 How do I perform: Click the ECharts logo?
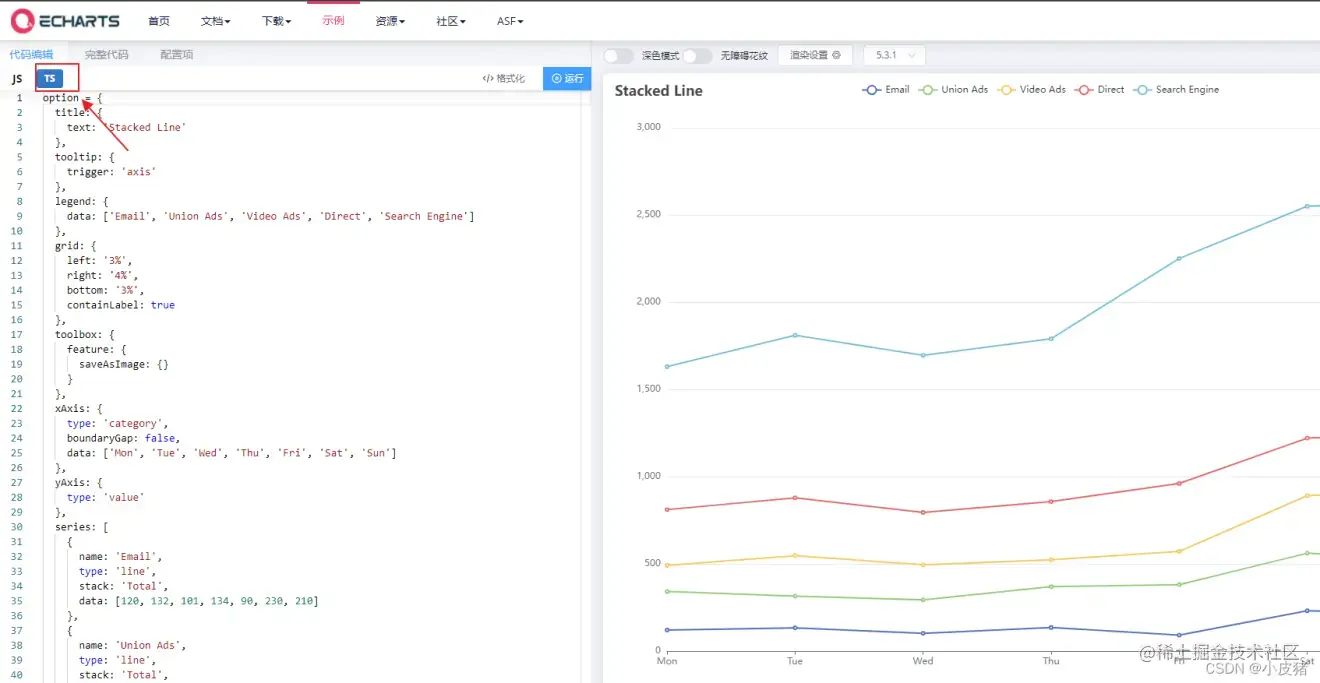pos(65,20)
